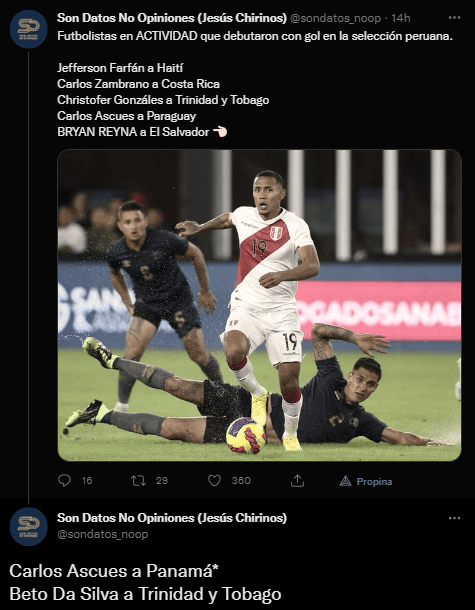Open the Son Datos No Opiniones name in top tweet
475x610 pixels.
click(x=172, y=18)
